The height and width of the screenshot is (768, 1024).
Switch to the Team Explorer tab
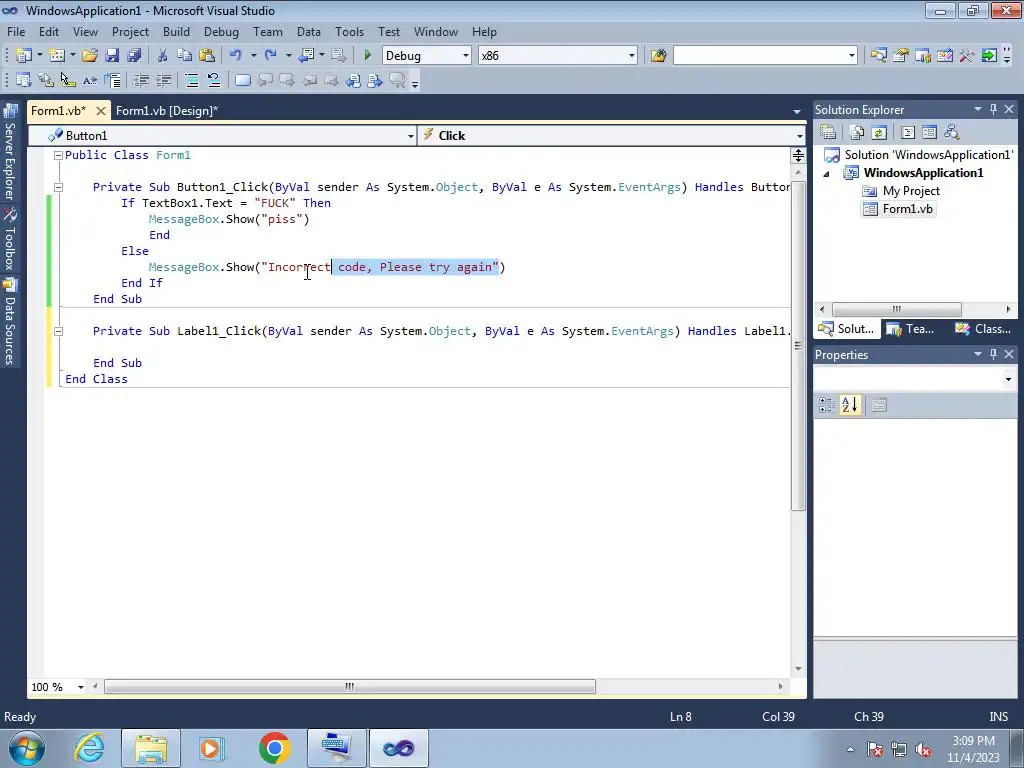[912, 329]
